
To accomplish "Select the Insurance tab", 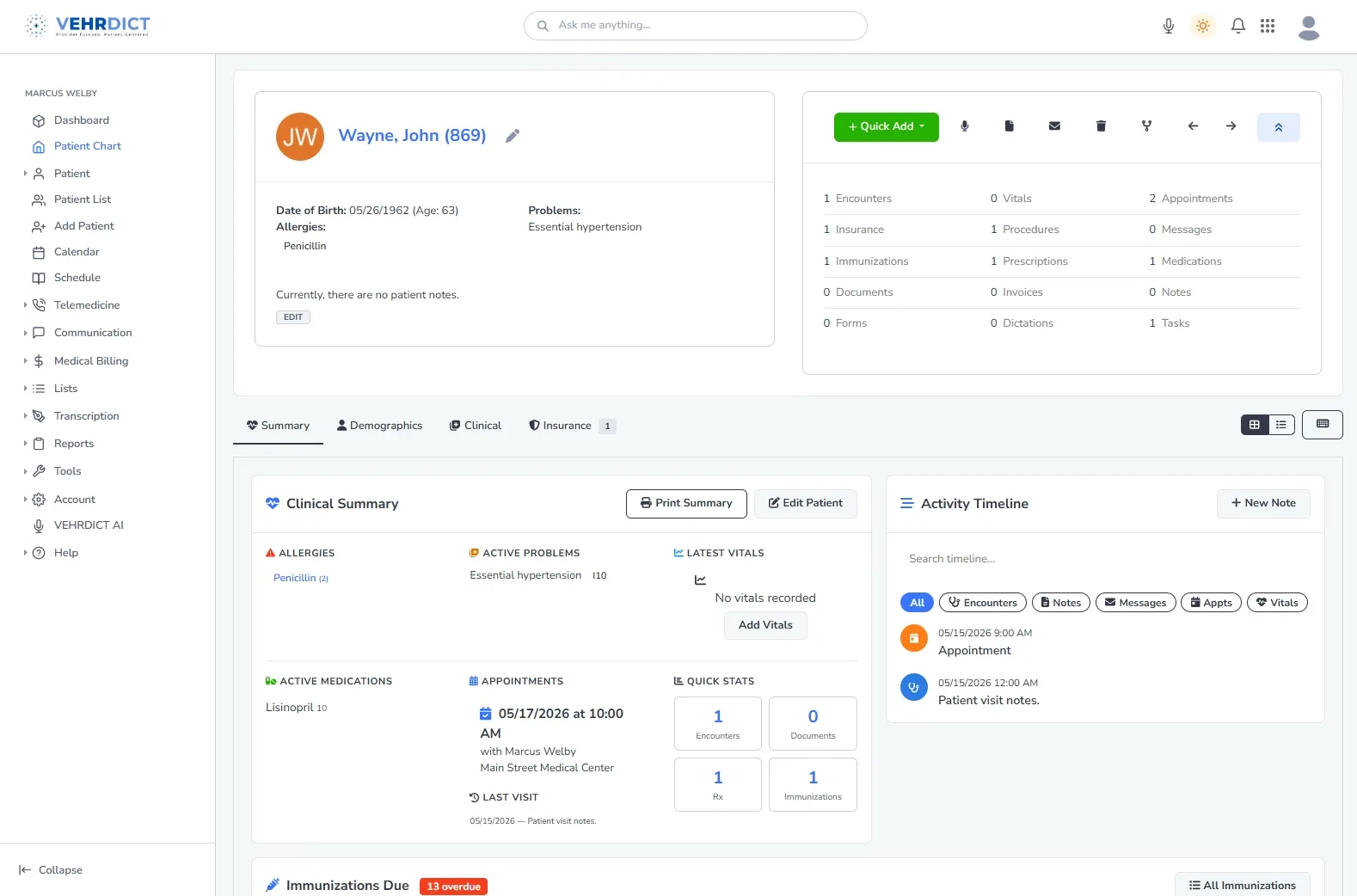I will tap(572, 426).
